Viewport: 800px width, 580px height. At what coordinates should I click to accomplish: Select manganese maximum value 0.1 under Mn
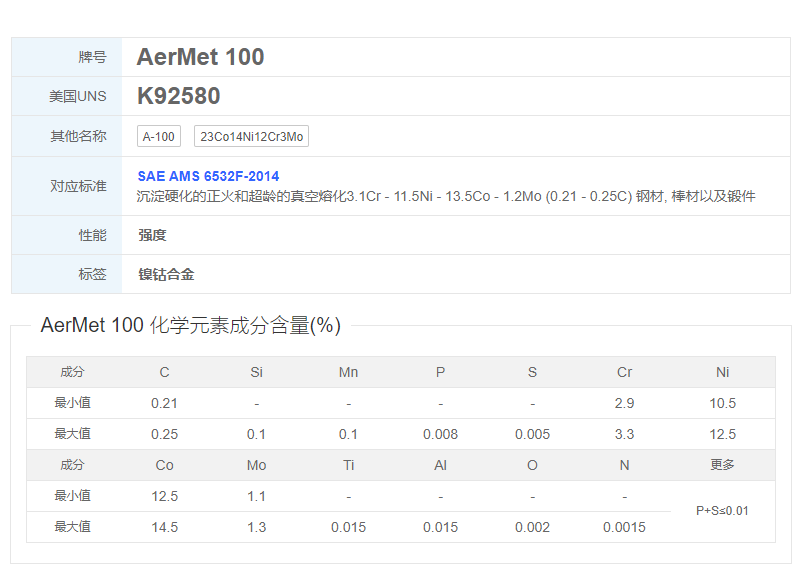(348, 435)
